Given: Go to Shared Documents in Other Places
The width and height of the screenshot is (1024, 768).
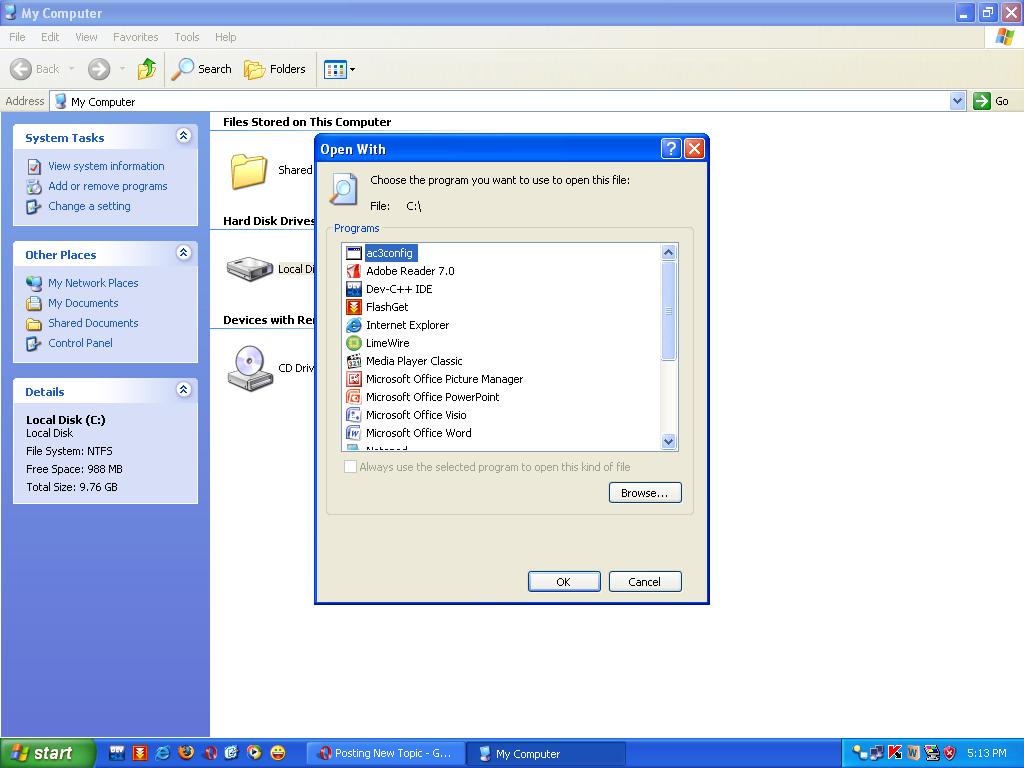Looking at the screenshot, I should pos(93,323).
